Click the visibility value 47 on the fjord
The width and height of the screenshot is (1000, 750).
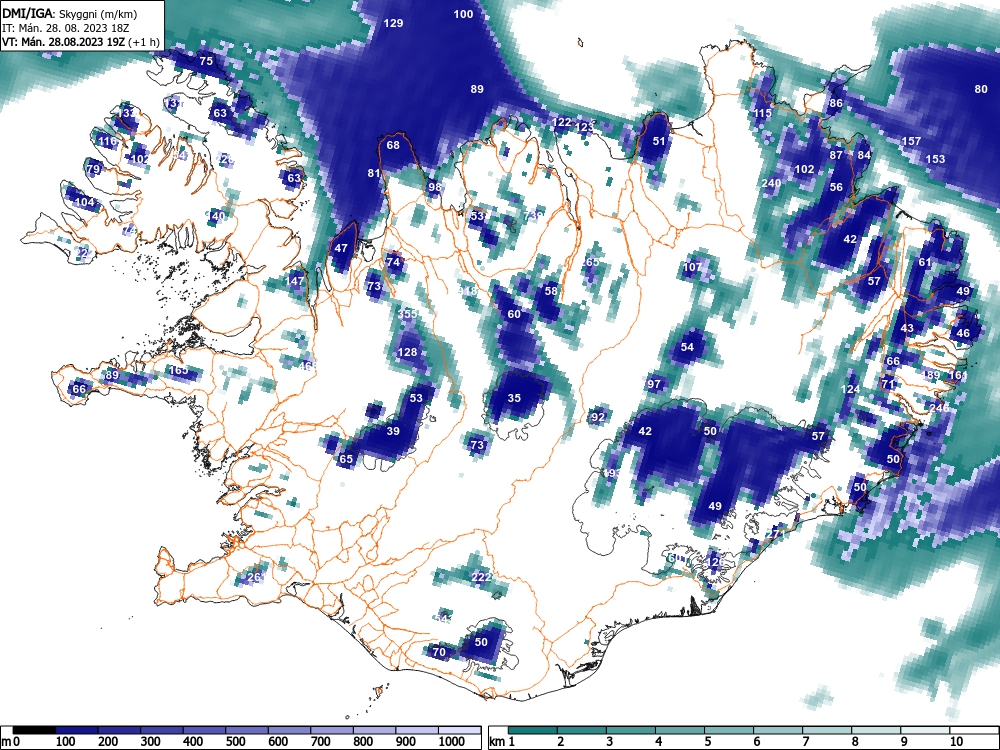click(341, 248)
